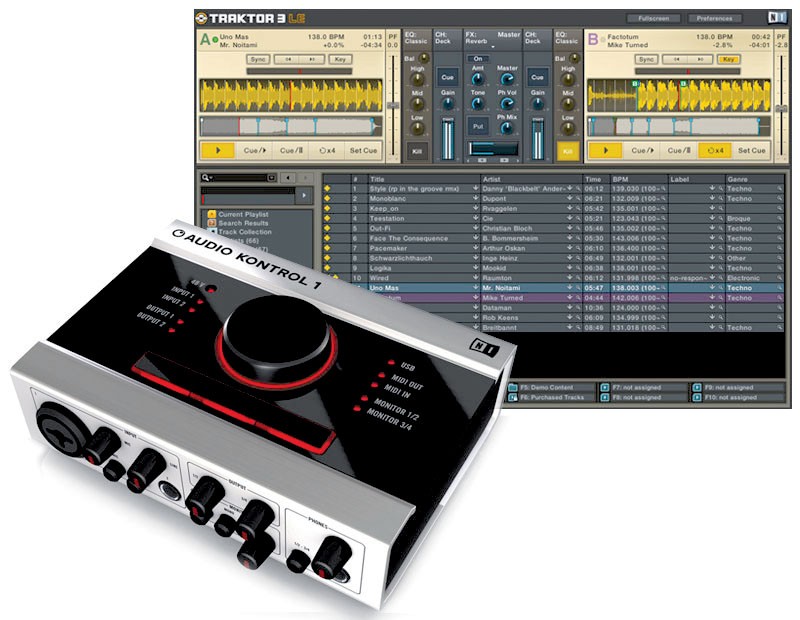The width and height of the screenshot is (800, 620).
Task: Skip to next track on deck B
Action: tap(700, 59)
